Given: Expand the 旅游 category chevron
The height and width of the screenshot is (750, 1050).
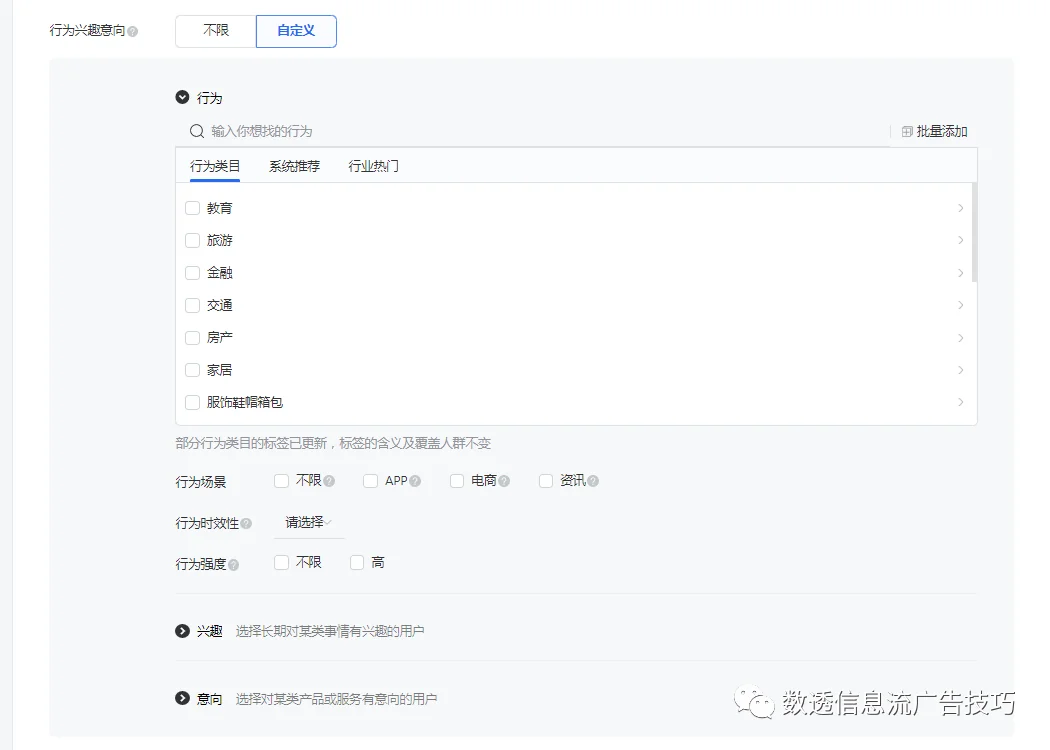Looking at the screenshot, I should coord(961,240).
